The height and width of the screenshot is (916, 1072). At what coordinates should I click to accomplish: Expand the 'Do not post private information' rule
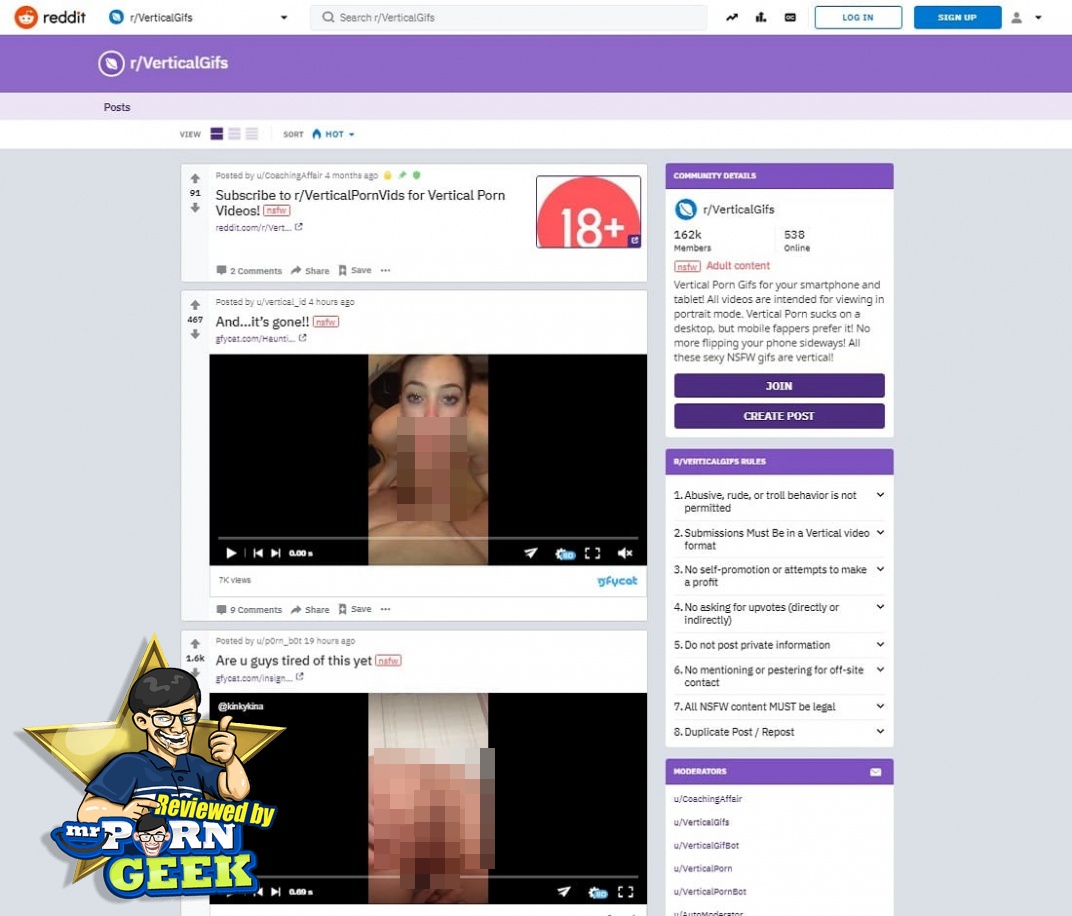(x=880, y=645)
